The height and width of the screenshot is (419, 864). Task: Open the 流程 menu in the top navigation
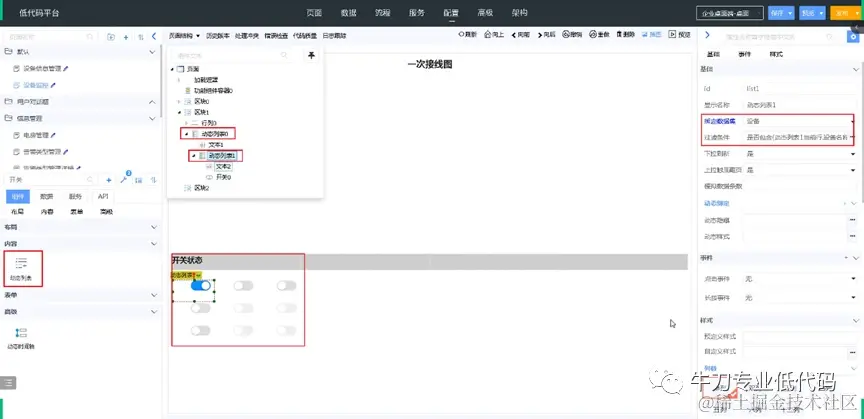382,13
